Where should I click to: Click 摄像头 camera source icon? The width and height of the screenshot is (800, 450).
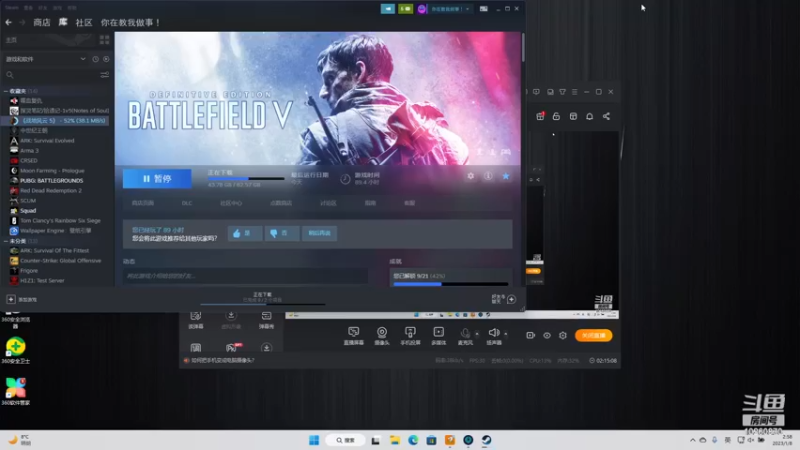[382, 336]
